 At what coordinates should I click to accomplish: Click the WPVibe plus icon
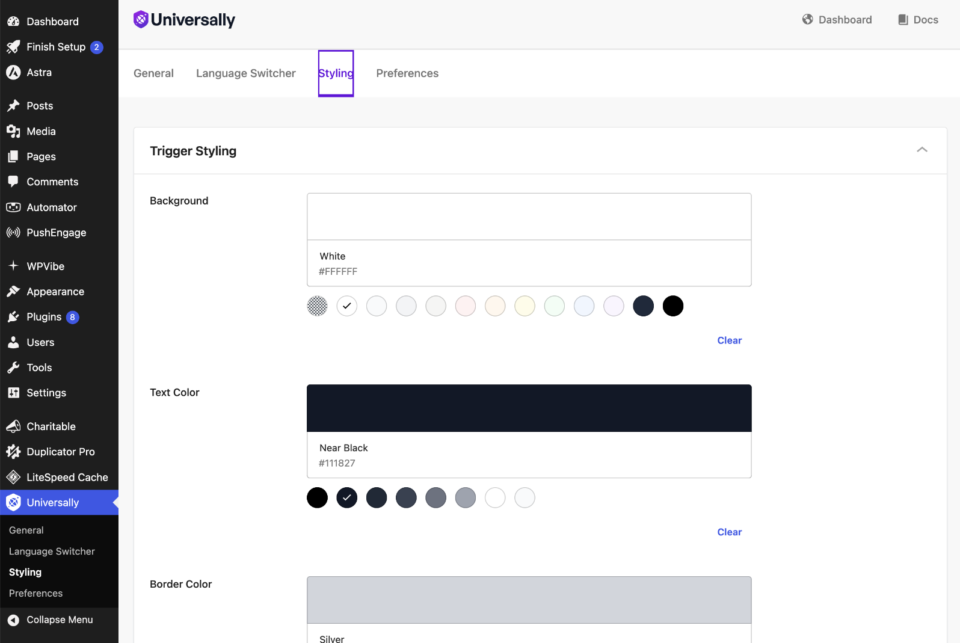[13, 266]
